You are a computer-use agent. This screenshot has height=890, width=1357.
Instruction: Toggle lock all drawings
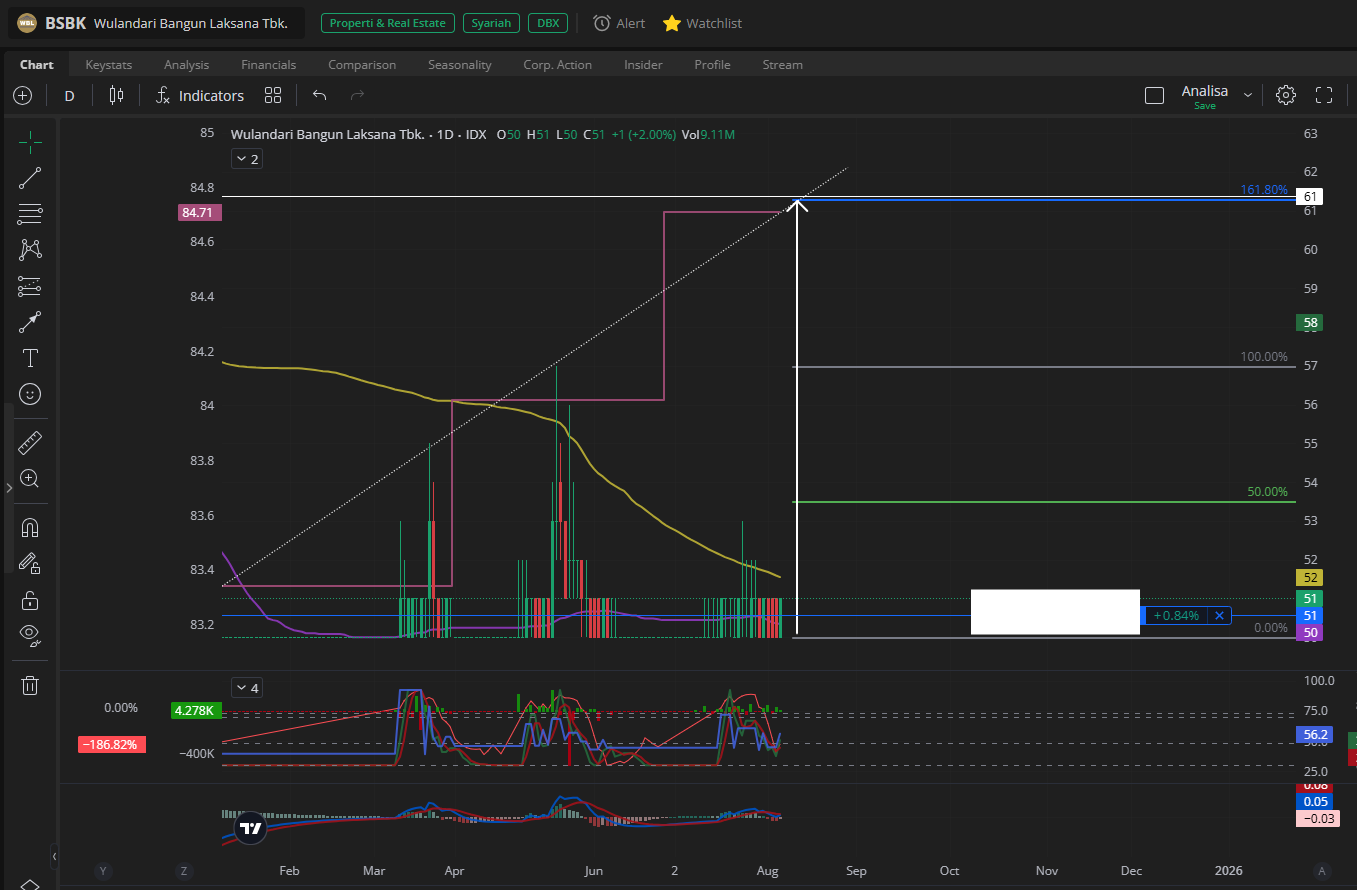click(x=30, y=600)
